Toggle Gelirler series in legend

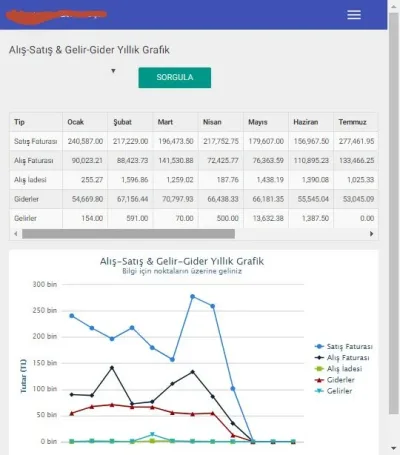pos(333,391)
